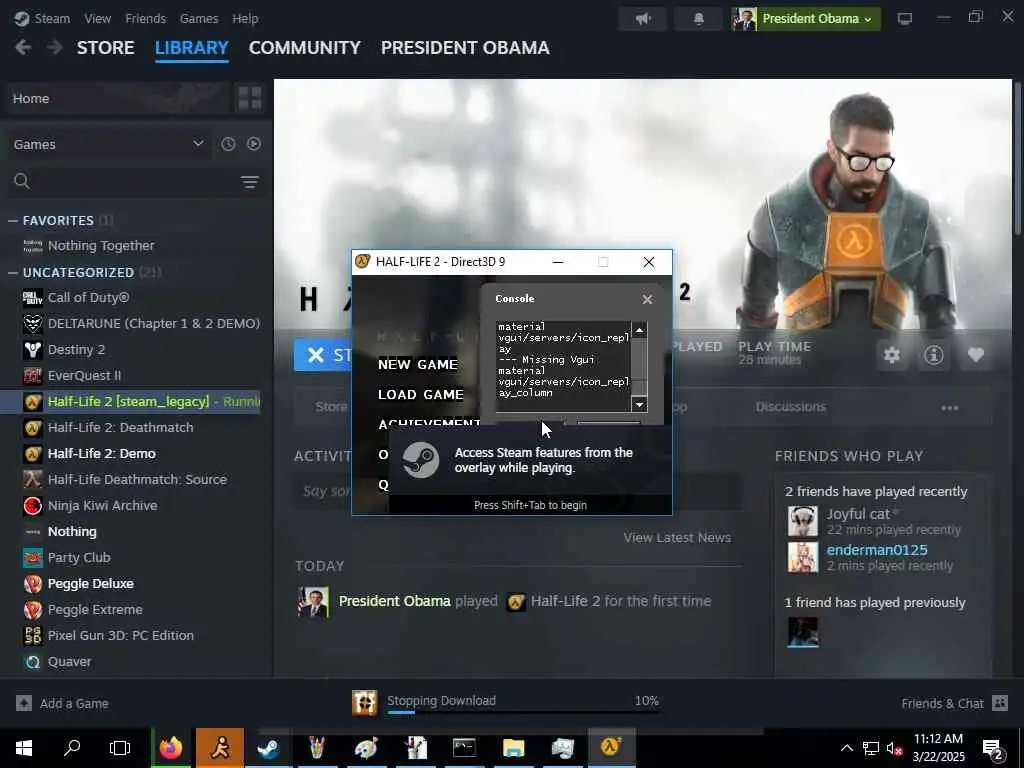Open the advanced filter options icon
The width and height of the screenshot is (1024, 768).
(x=249, y=182)
